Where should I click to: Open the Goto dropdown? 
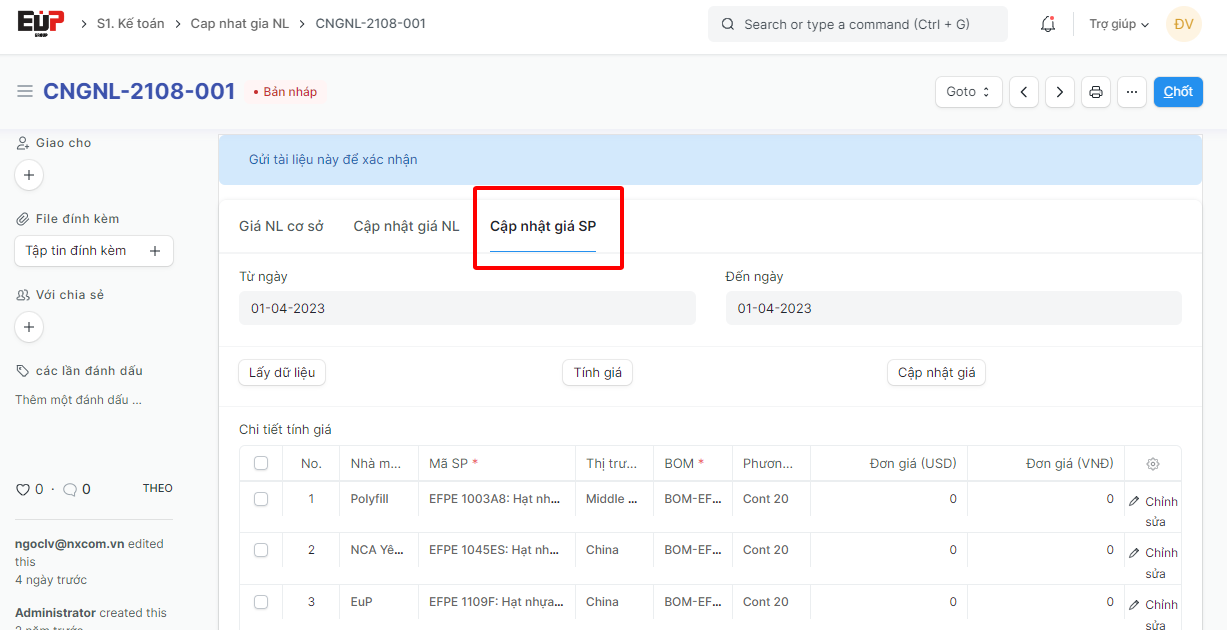coord(968,92)
